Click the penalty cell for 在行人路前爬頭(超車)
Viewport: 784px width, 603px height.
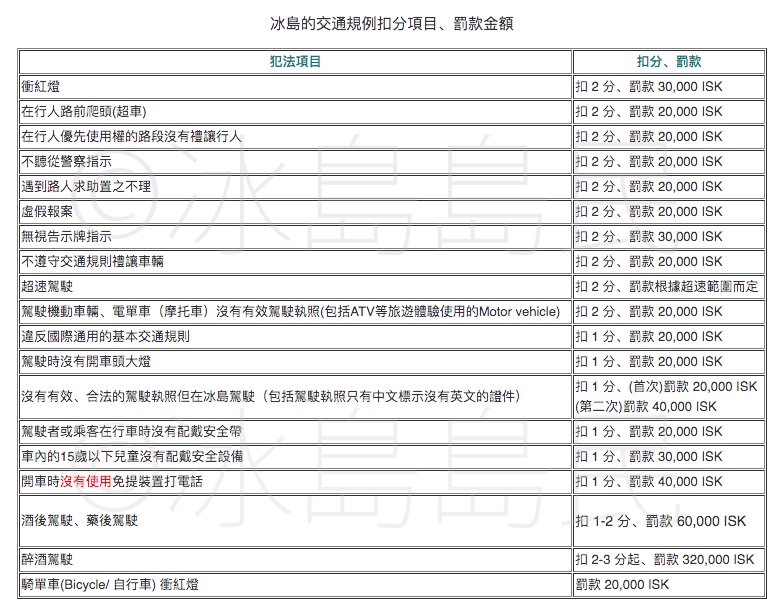tap(668, 112)
